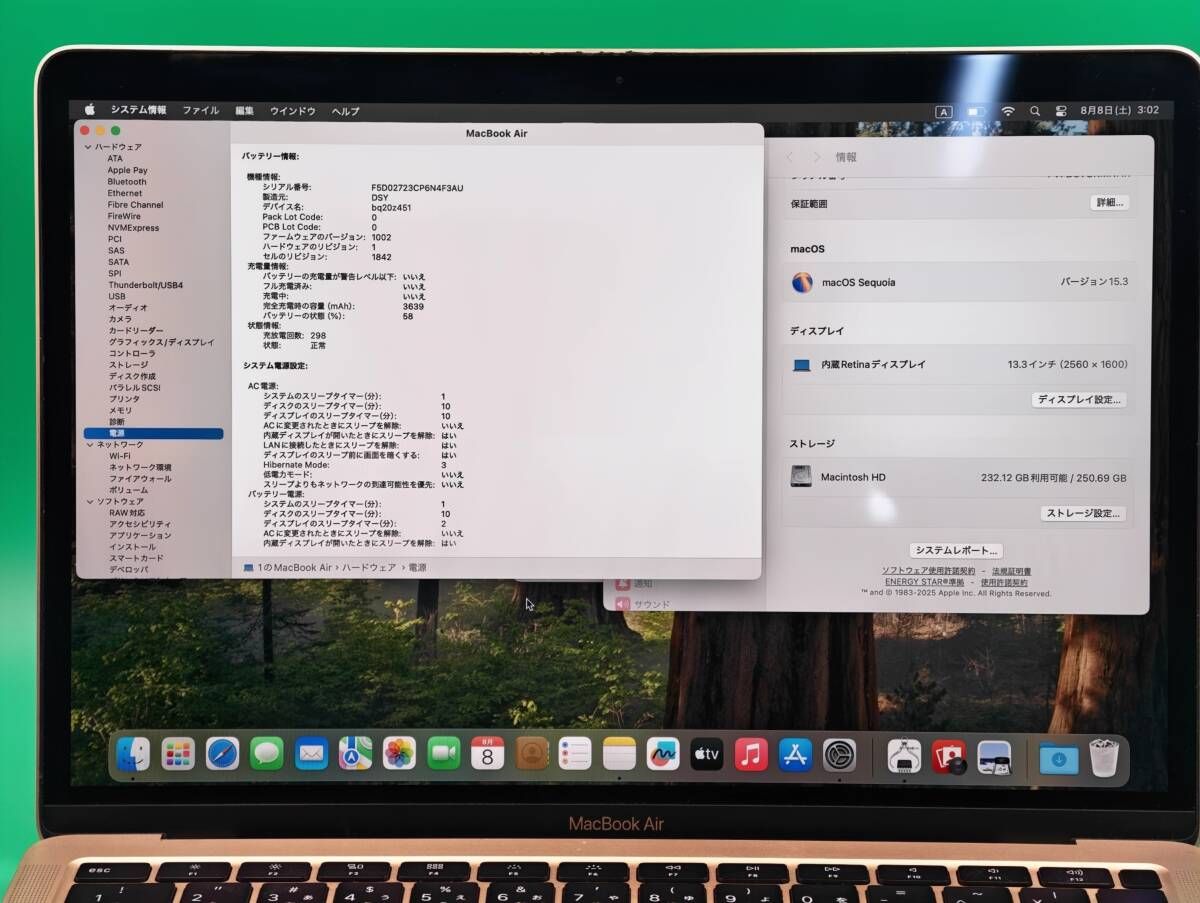Click the システムレポート... button
Viewport: 1200px width, 903px height.
point(956,551)
